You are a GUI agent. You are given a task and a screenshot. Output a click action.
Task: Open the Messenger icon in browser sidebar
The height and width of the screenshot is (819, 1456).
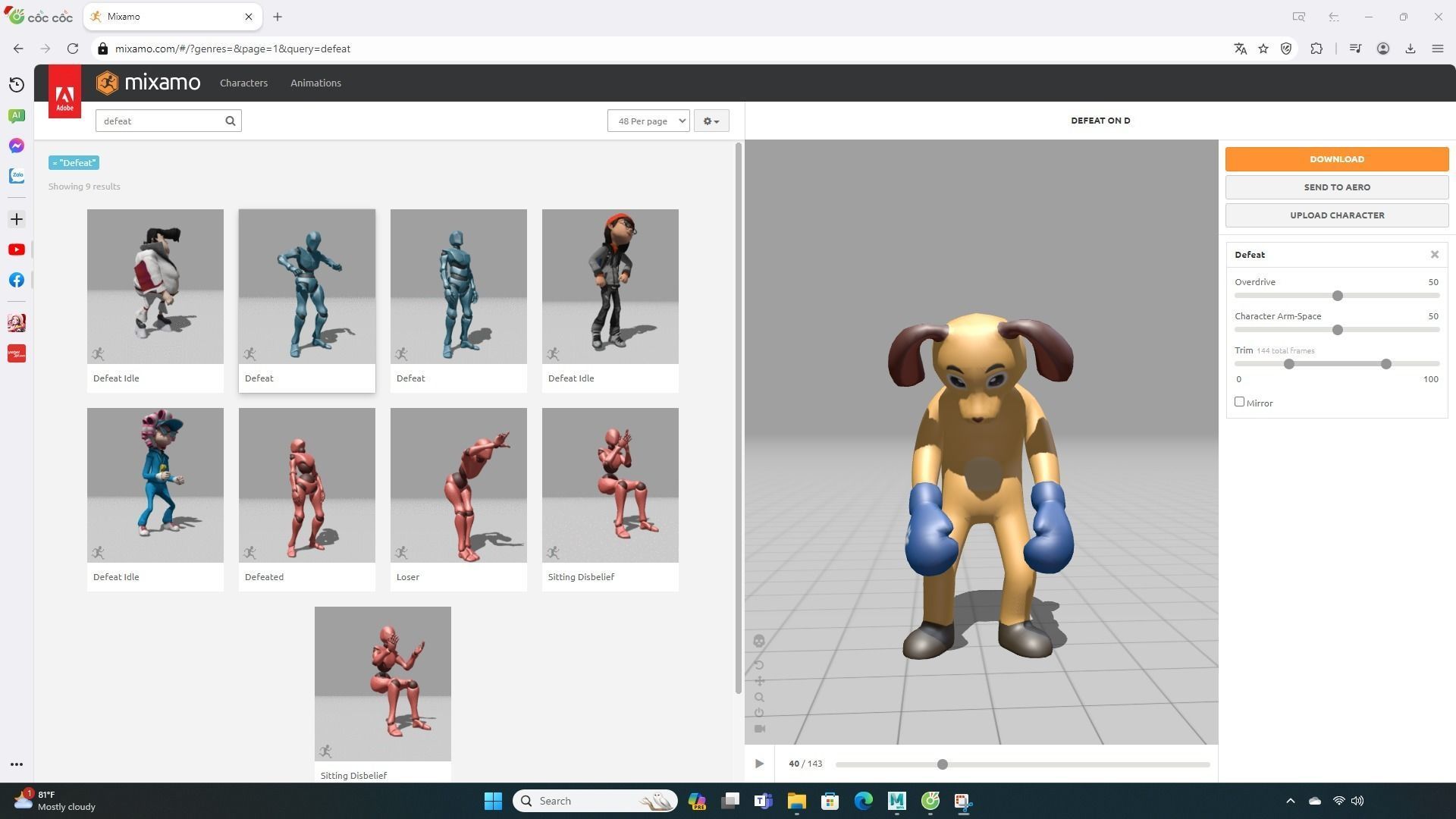click(17, 146)
